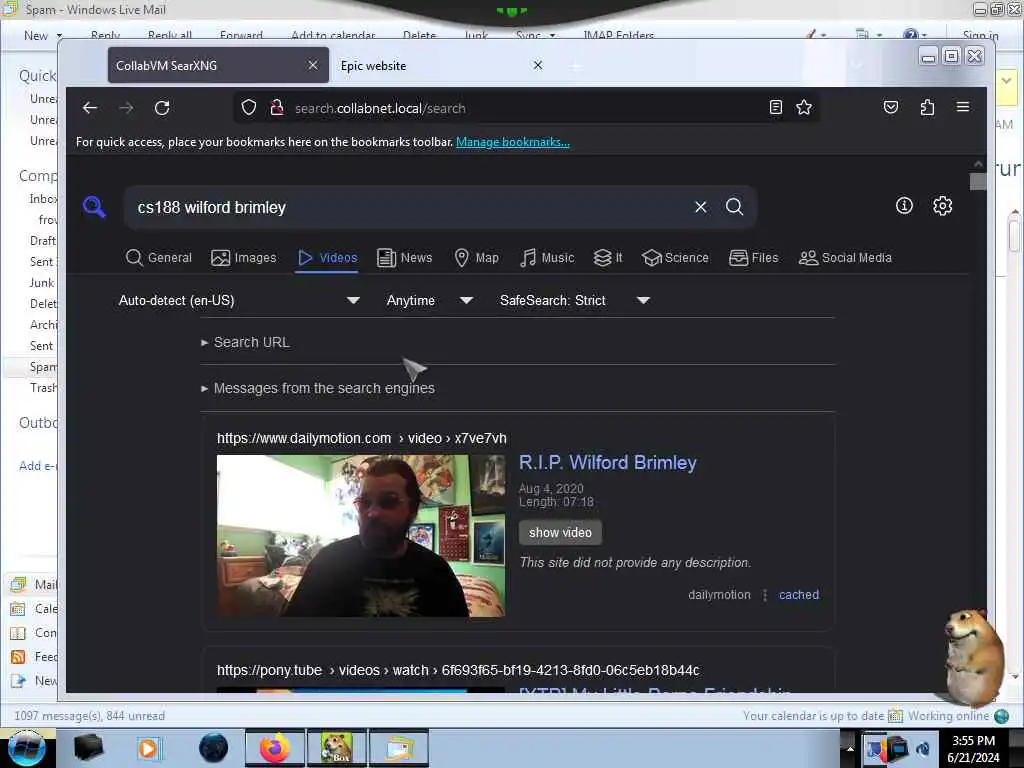The height and width of the screenshot is (768, 1024).
Task: Open the Music search category
Action: pos(547,258)
